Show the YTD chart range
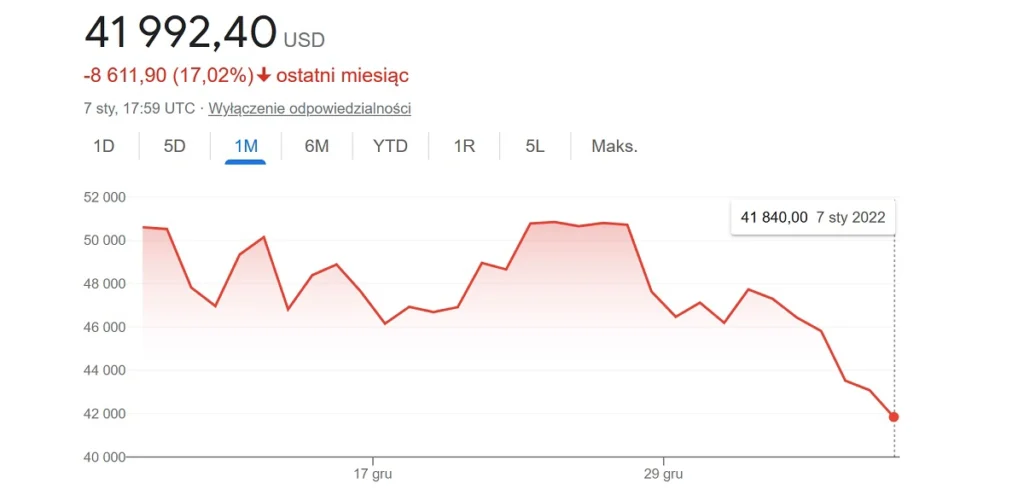The height and width of the screenshot is (489, 1024). coord(390,146)
